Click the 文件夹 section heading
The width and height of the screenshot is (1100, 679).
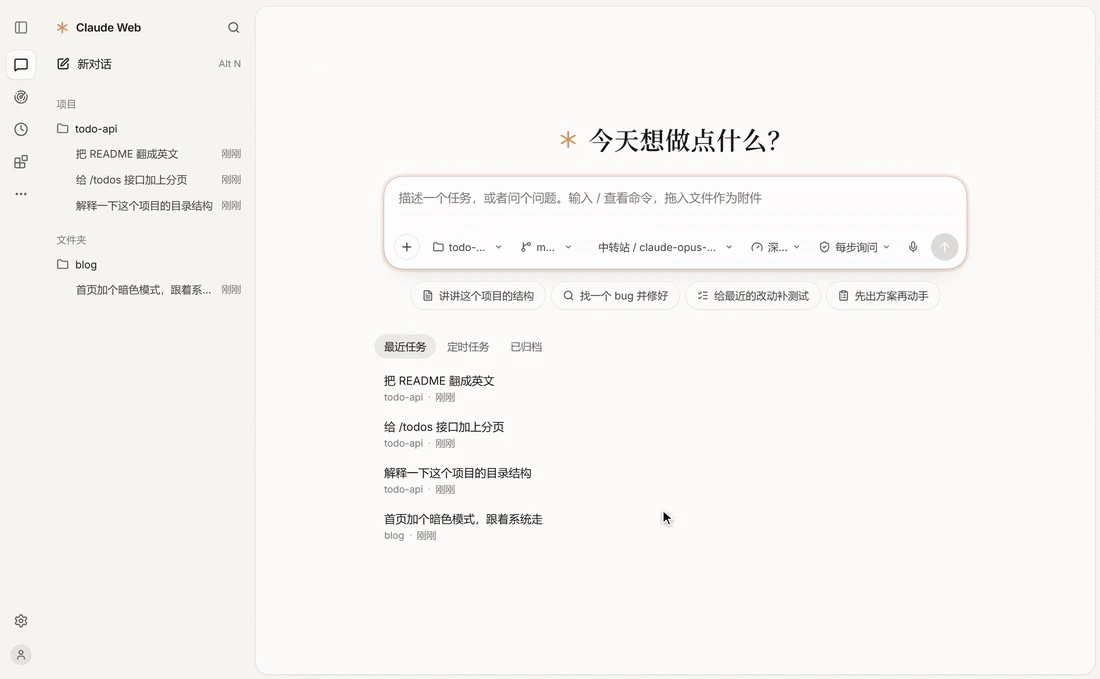(x=72, y=240)
